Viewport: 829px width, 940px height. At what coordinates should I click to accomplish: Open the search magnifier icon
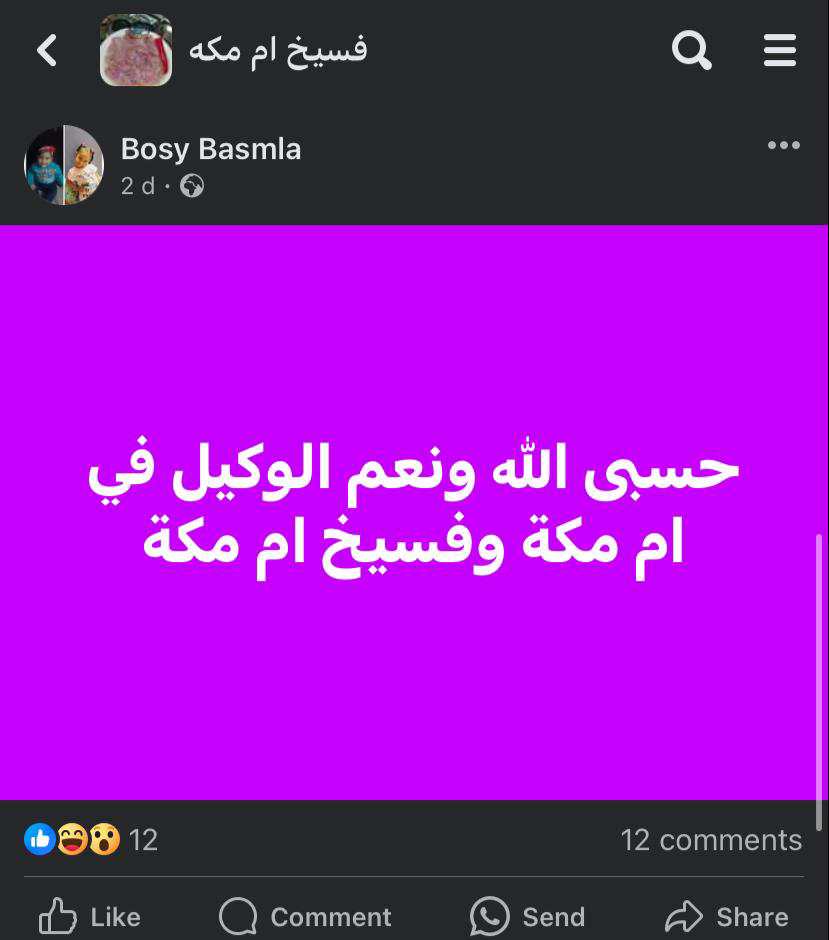coord(691,50)
